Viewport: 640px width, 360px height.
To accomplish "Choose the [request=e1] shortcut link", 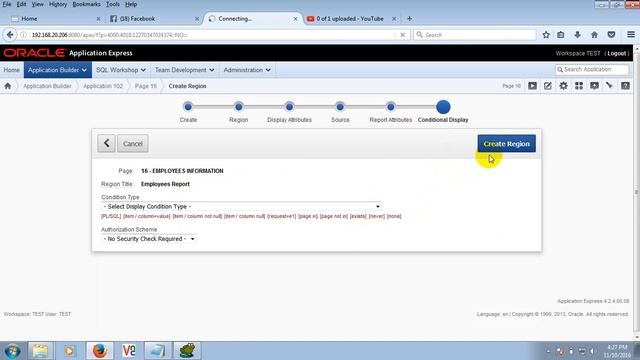I will tap(282, 216).
